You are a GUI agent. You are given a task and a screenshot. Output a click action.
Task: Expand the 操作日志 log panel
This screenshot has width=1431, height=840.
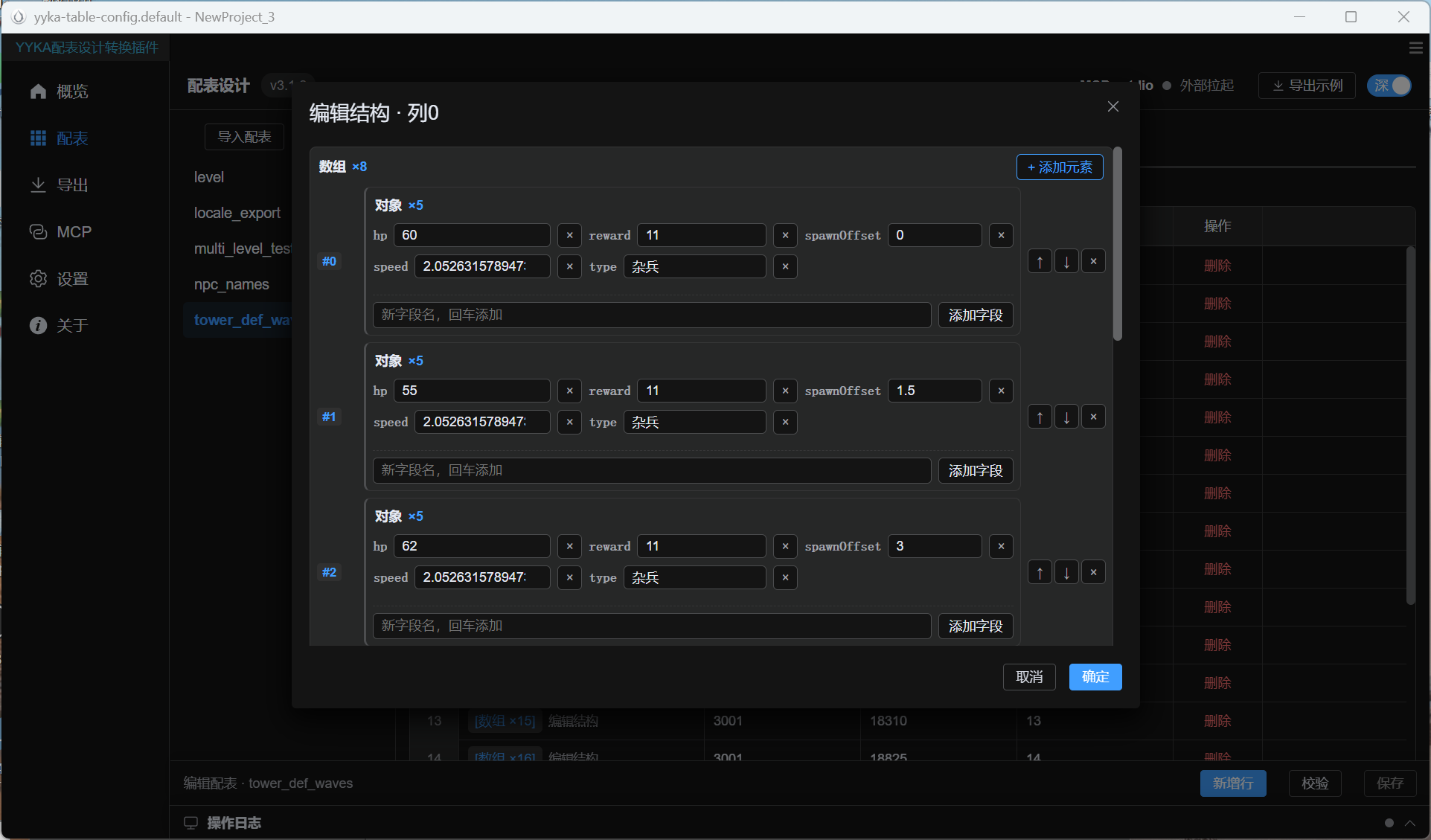point(1409,823)
